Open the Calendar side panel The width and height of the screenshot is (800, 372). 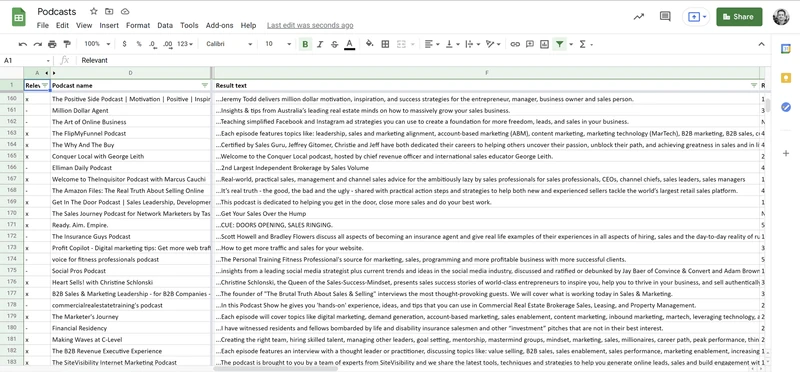coord(786,48)
